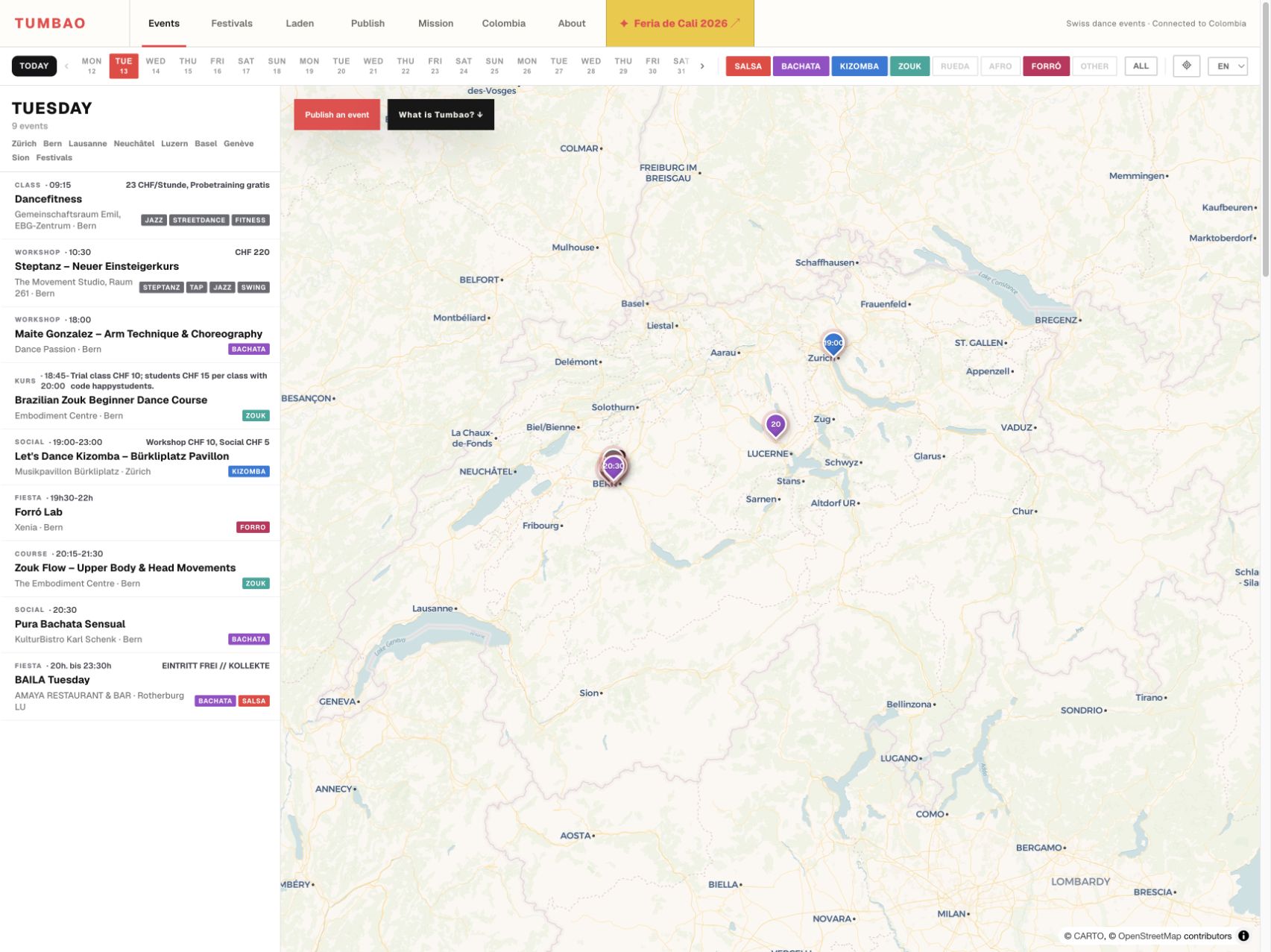Enable the OTHER genre filter
The width and height of the screenshot is (1271, 952).
[1094, 66]
